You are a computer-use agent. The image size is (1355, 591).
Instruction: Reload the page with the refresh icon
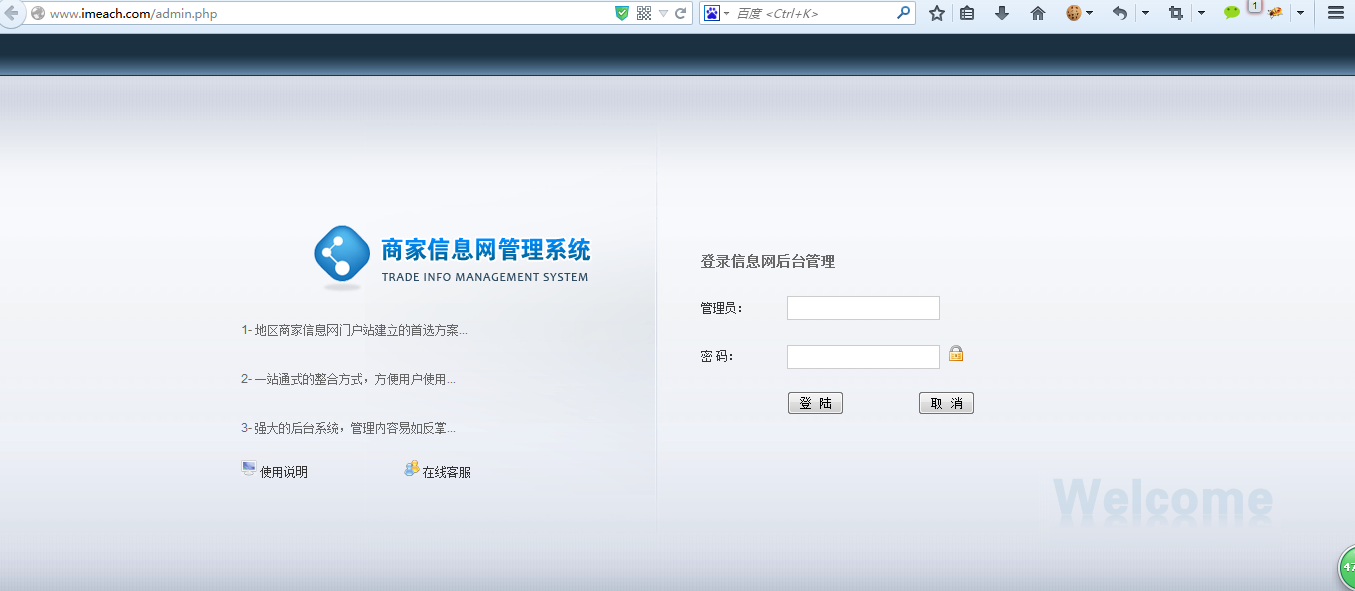pyautogui.click(x=681, y=13)
